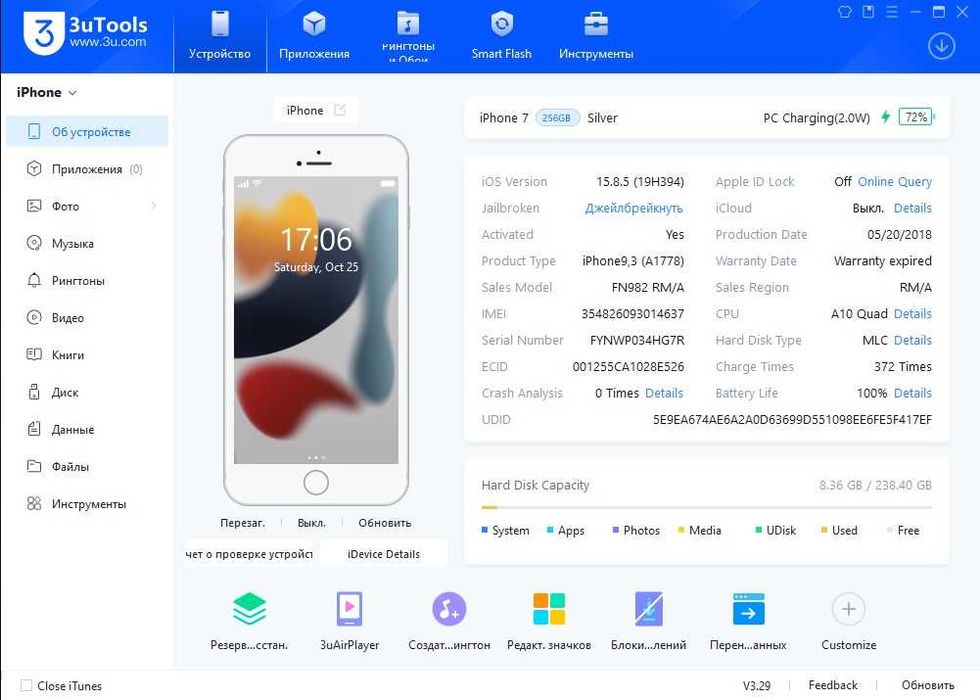Click the skin t-shirt icon in title bar
The height and width of the screenshot is (700, 980).
(845, 11)
